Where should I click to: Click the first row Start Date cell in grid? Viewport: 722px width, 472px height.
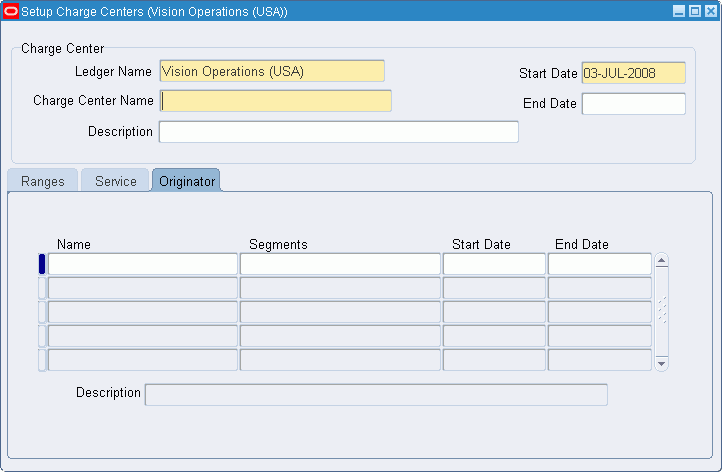(494, 264)
